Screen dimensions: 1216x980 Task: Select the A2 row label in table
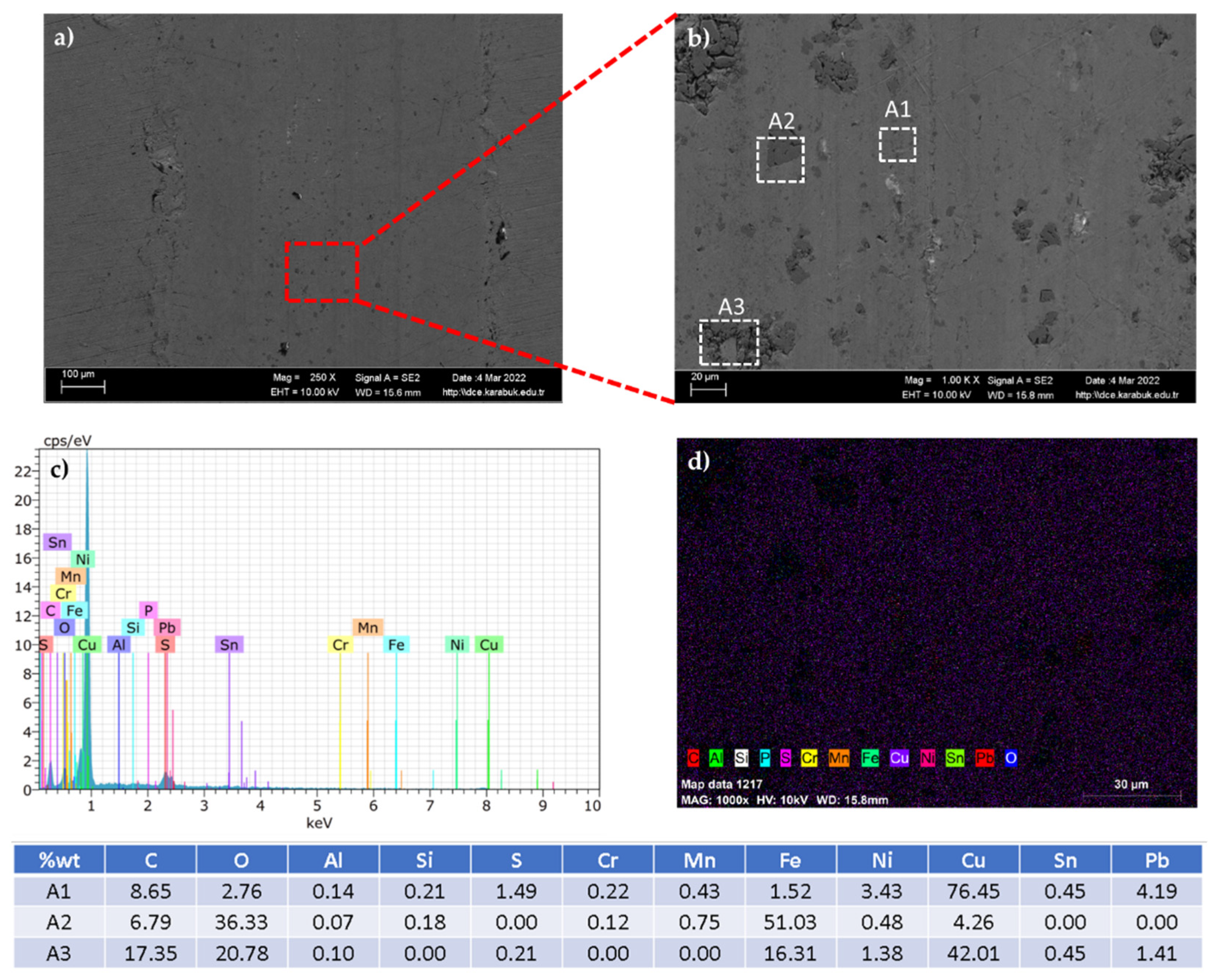click(x=59, y=922)
